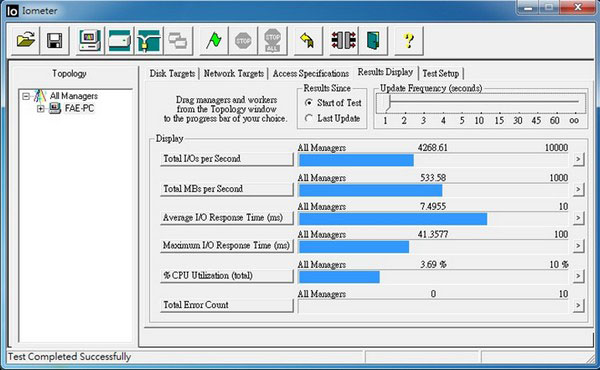Image resolution: width=600 pixels, height=370 pixels.
Task: Open arrow menu for Maximum I/O Response Time
Action: [578, 246]
